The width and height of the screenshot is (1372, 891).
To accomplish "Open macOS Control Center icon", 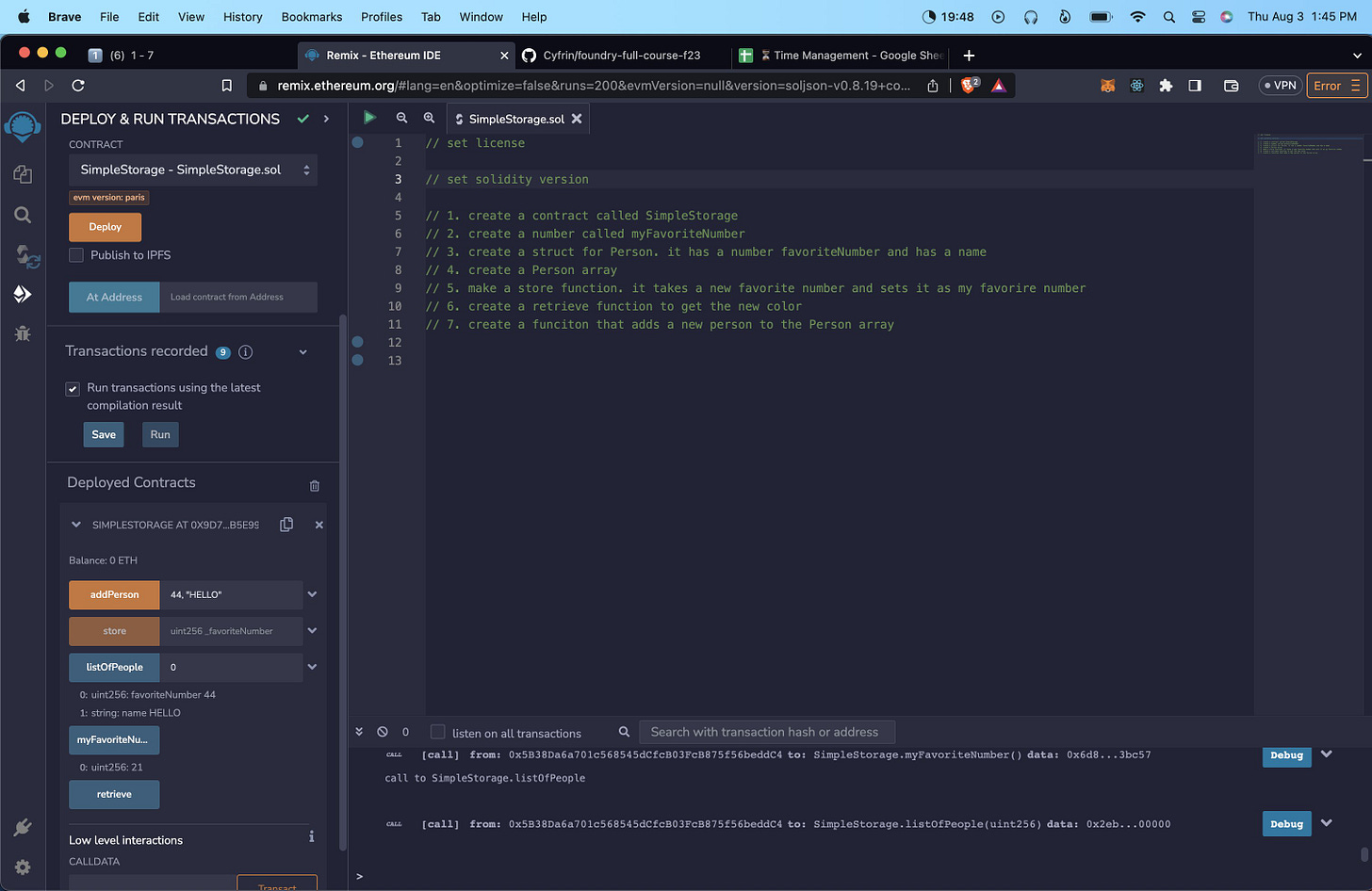I will [x=1199, y=17].
